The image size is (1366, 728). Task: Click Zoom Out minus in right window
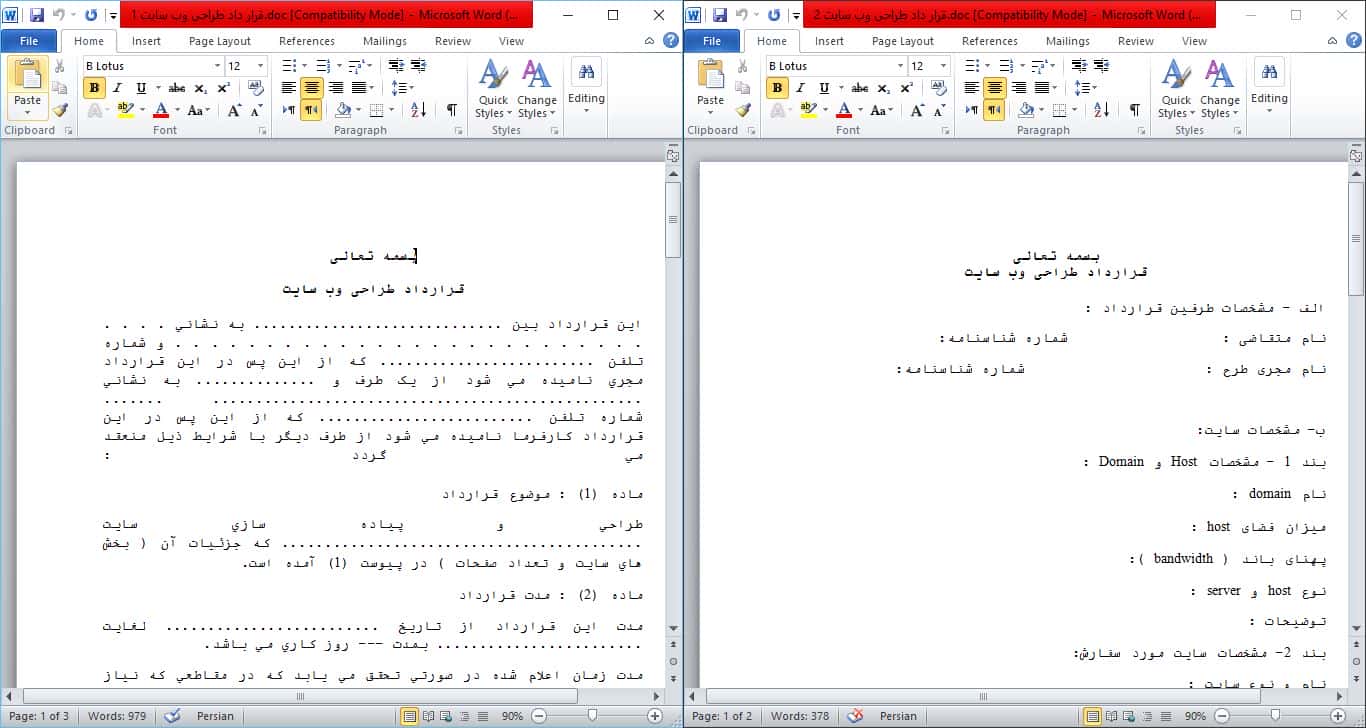coord(1222,716)
